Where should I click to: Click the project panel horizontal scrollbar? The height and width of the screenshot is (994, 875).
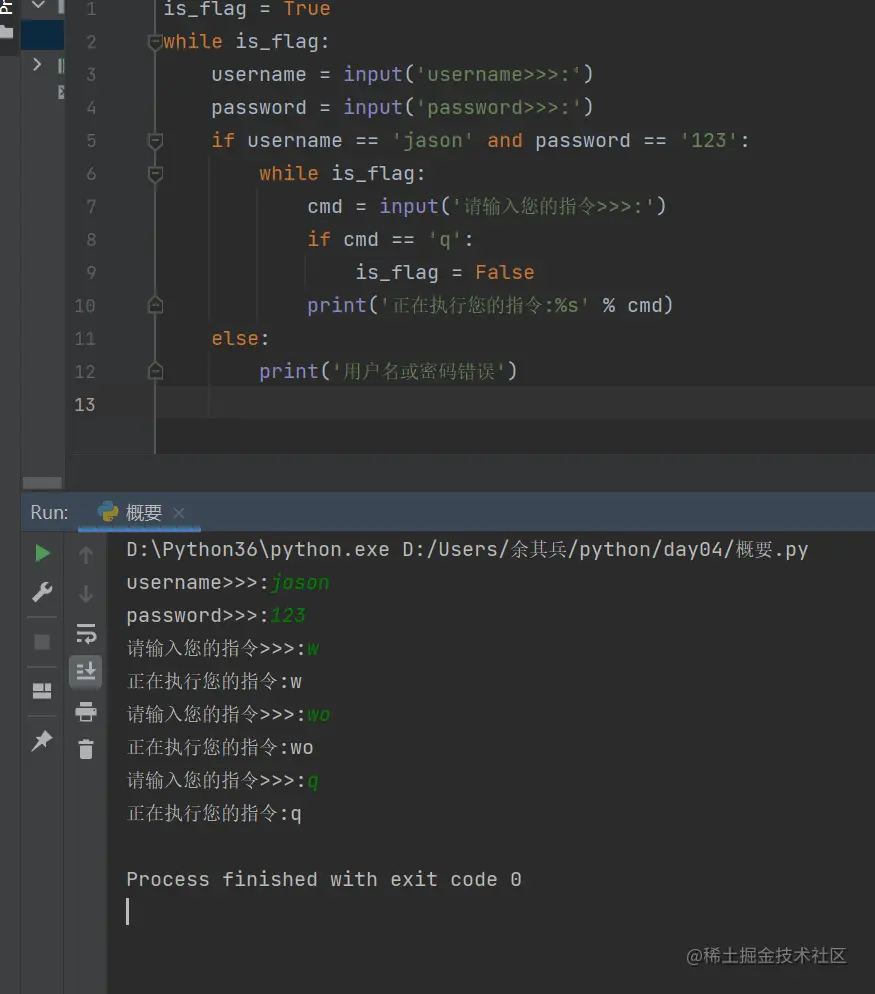42,483
